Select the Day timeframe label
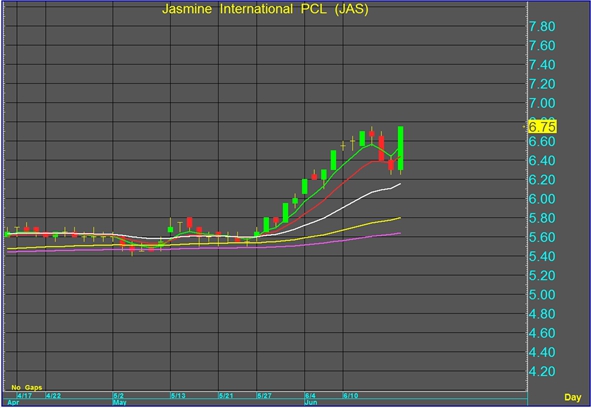Screen dimensions: 591x408 (x=572, y=397)
